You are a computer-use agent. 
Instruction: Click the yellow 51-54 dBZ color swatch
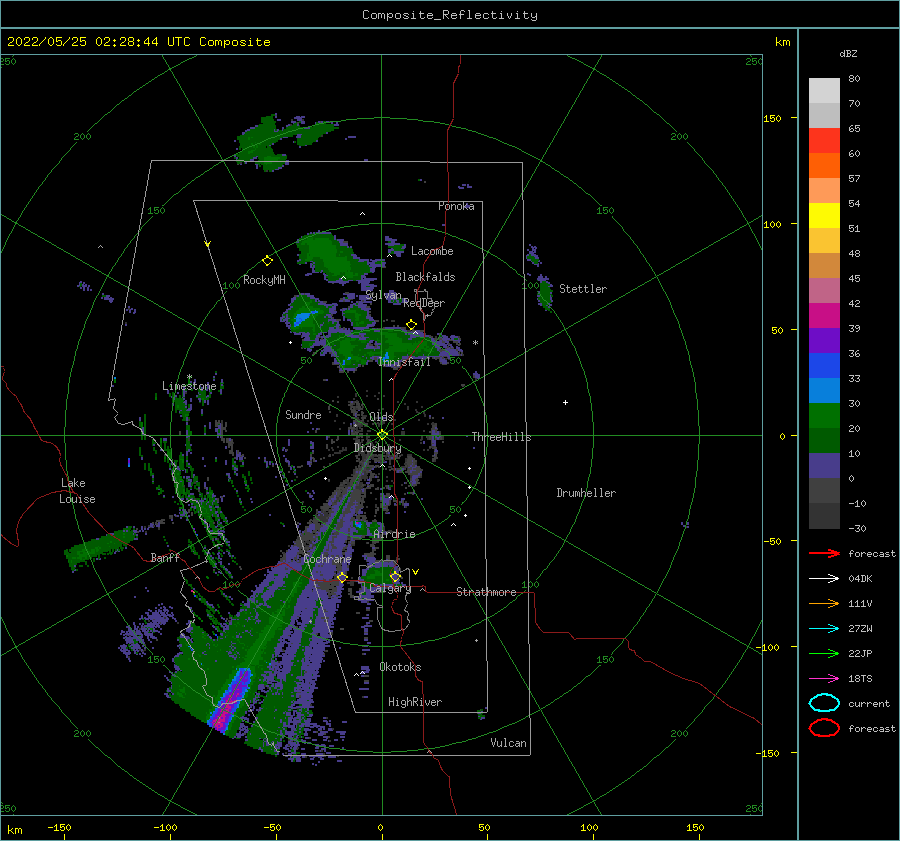tap(824, 216)
